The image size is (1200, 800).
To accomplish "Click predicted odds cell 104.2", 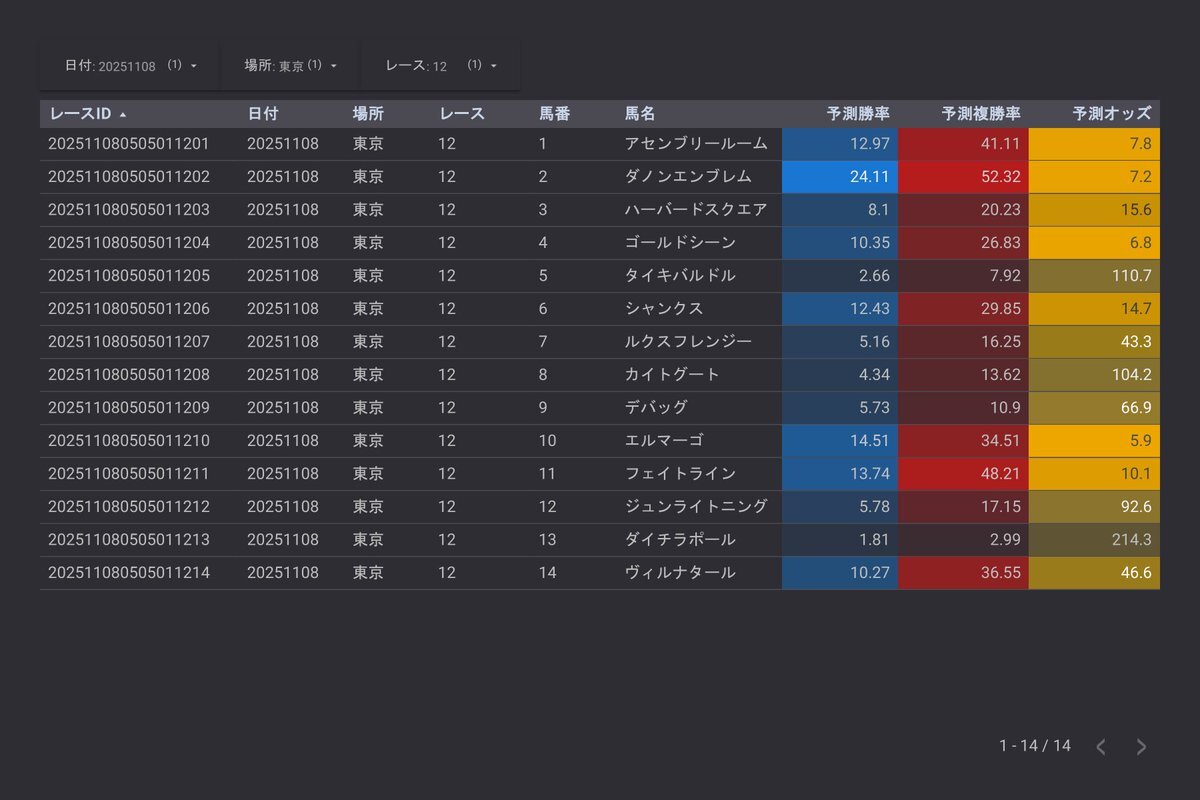I will (x=1094, y=375).
